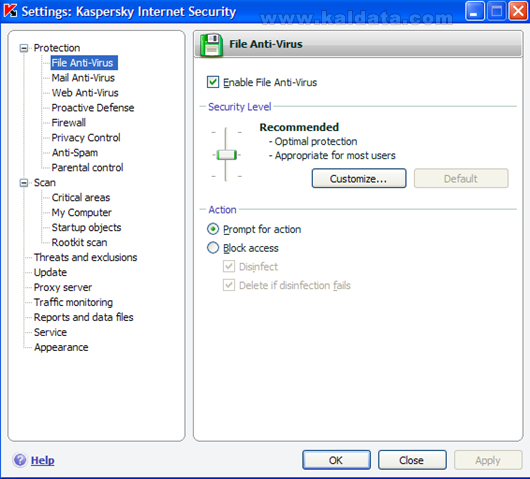
Task: Click the green floppy File Anti-Virus icon
Action: click(x=211, y=45)
